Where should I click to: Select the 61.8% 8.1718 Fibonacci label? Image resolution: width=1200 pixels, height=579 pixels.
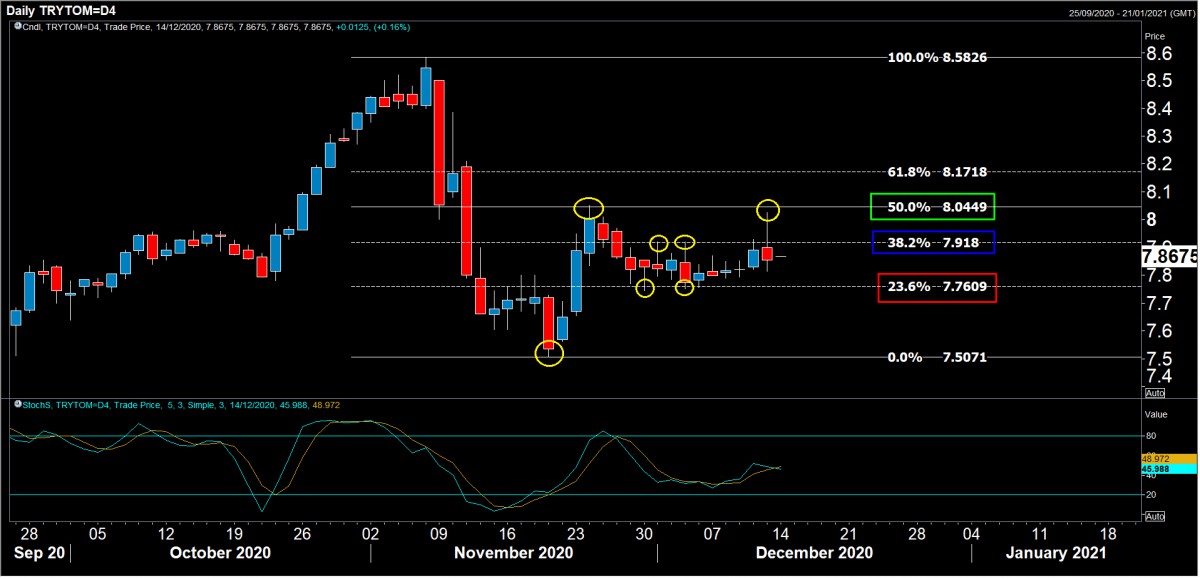(937, 172)
